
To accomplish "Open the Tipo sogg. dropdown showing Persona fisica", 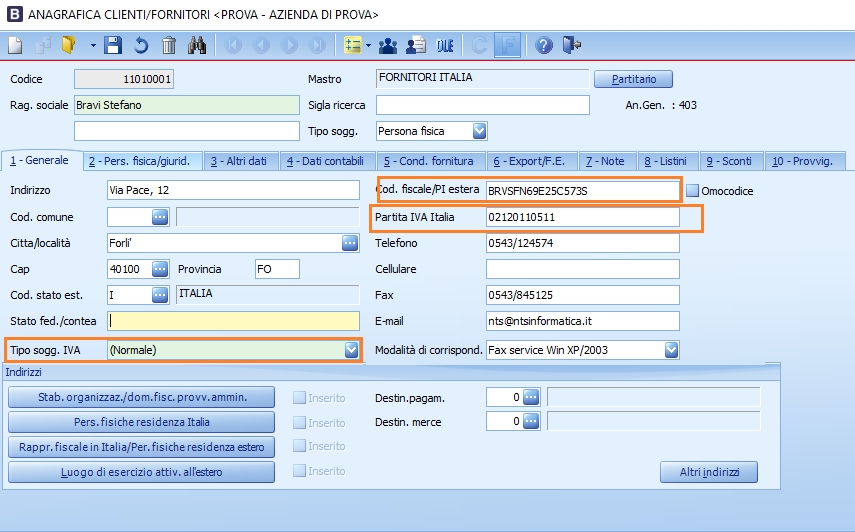I will point(479,131).
